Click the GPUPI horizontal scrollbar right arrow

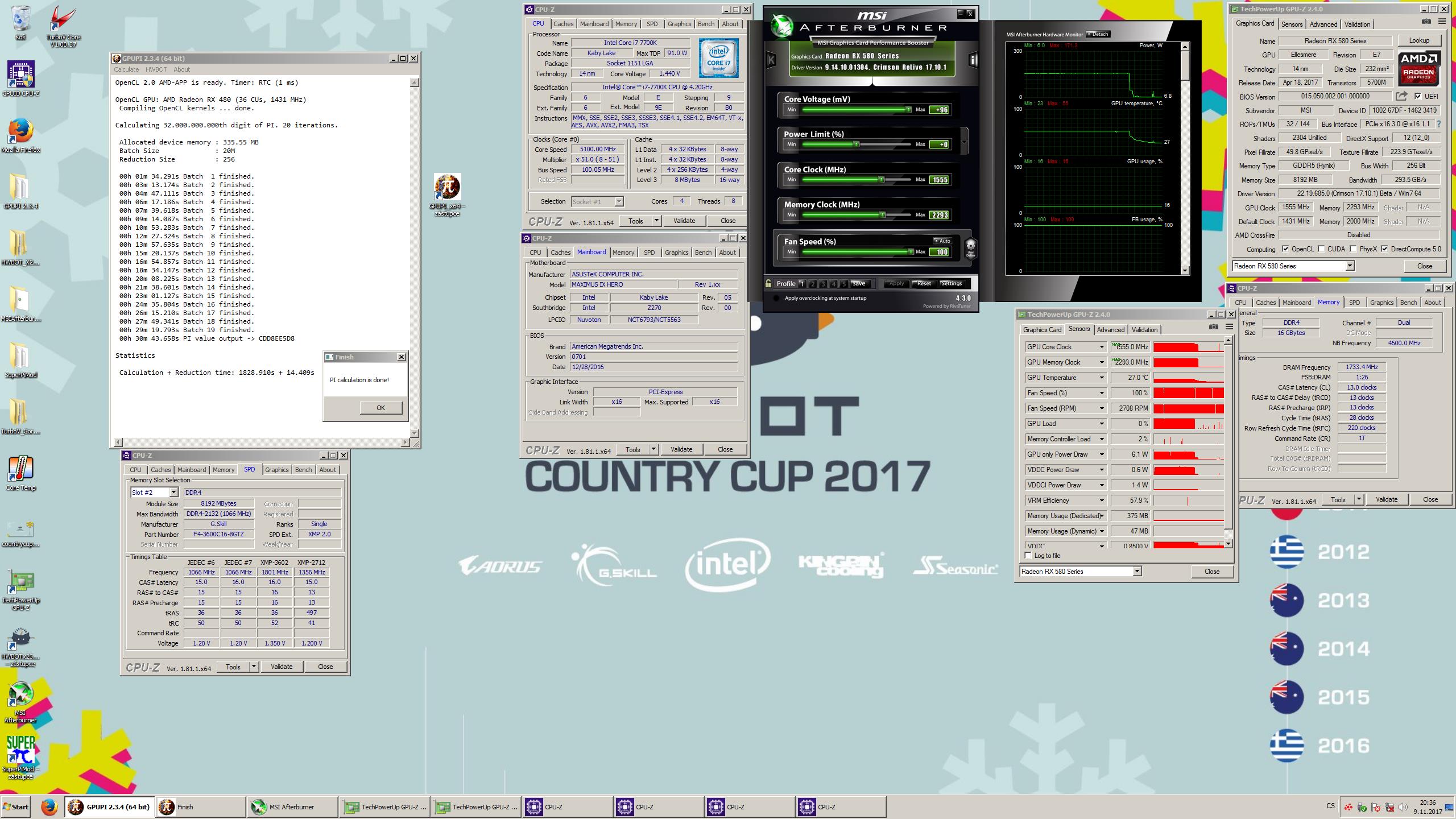tap(406, 442)
